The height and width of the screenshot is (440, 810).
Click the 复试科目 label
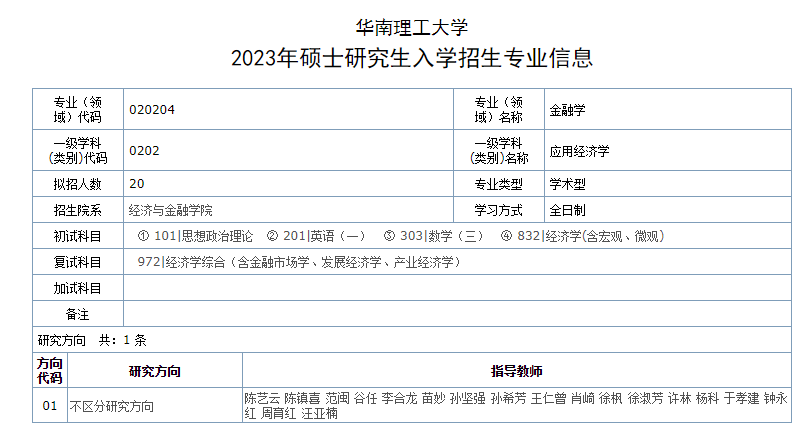pos(78,262)
